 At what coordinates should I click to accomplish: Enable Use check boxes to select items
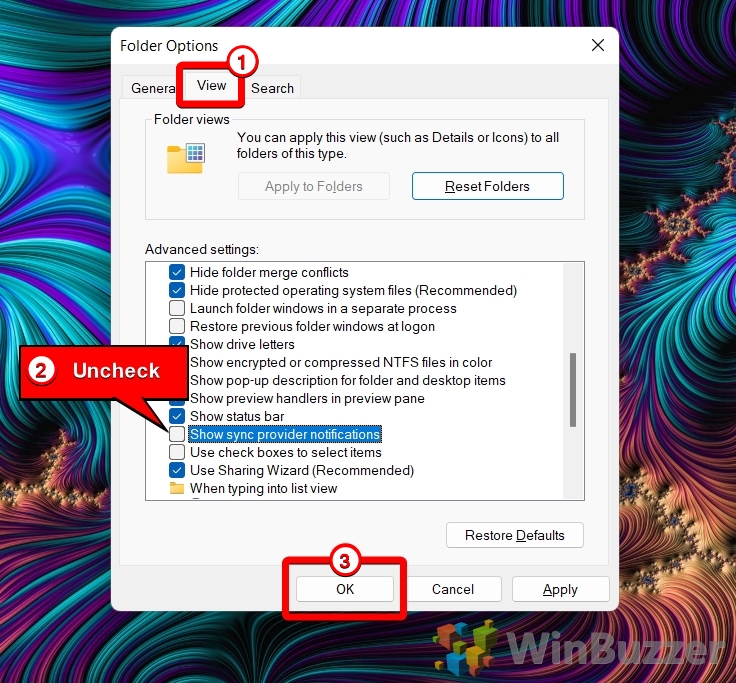point(177,452)
